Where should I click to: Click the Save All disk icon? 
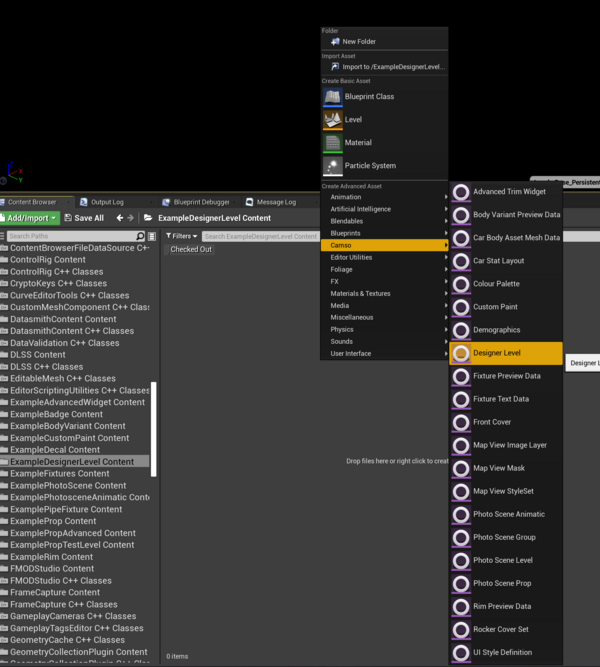pyautogui.click(x=68, y=218)
